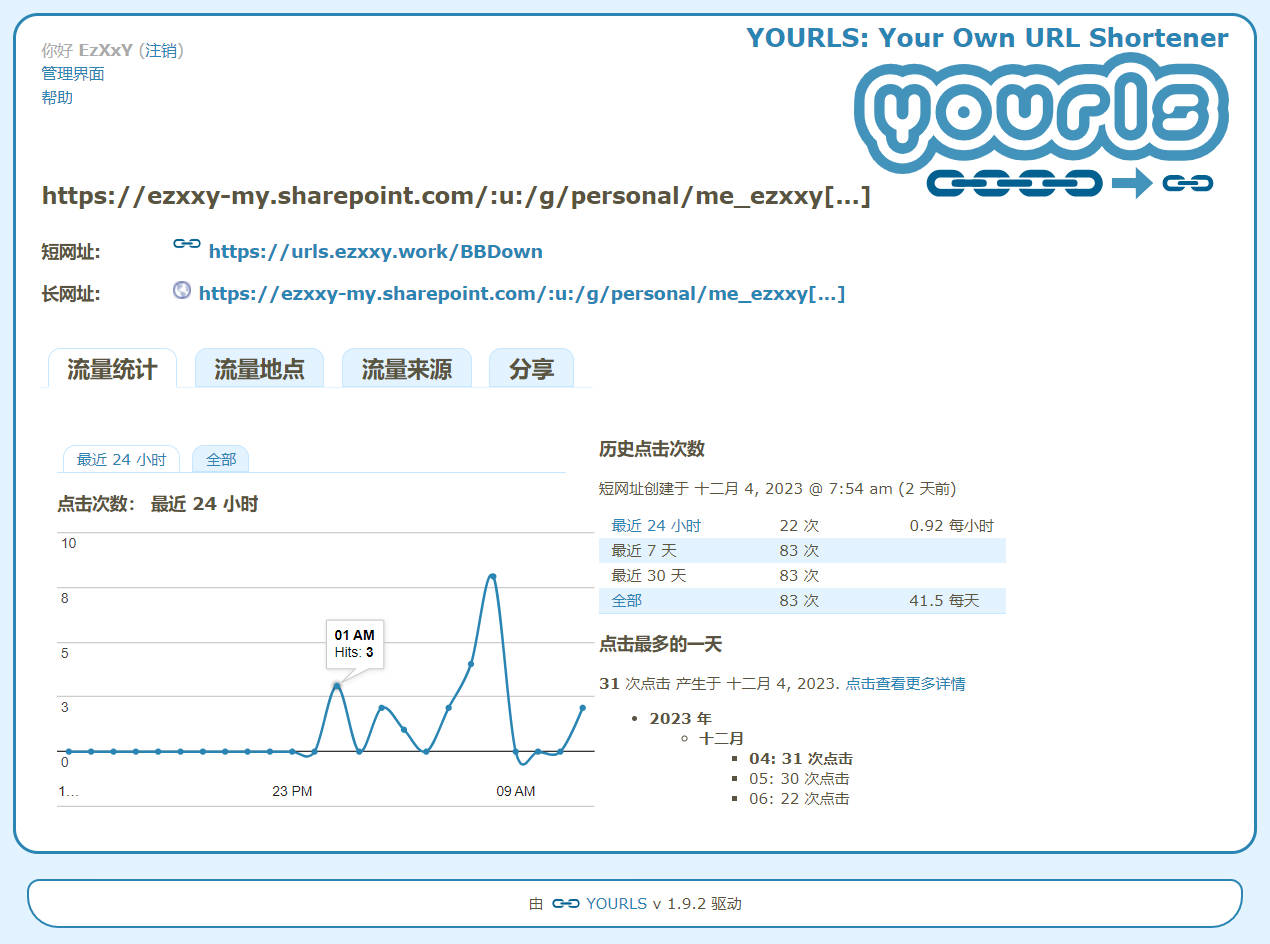Click the 全部 link in stats table
This screenshot has width=1270, height=944.
pos(627,601)
